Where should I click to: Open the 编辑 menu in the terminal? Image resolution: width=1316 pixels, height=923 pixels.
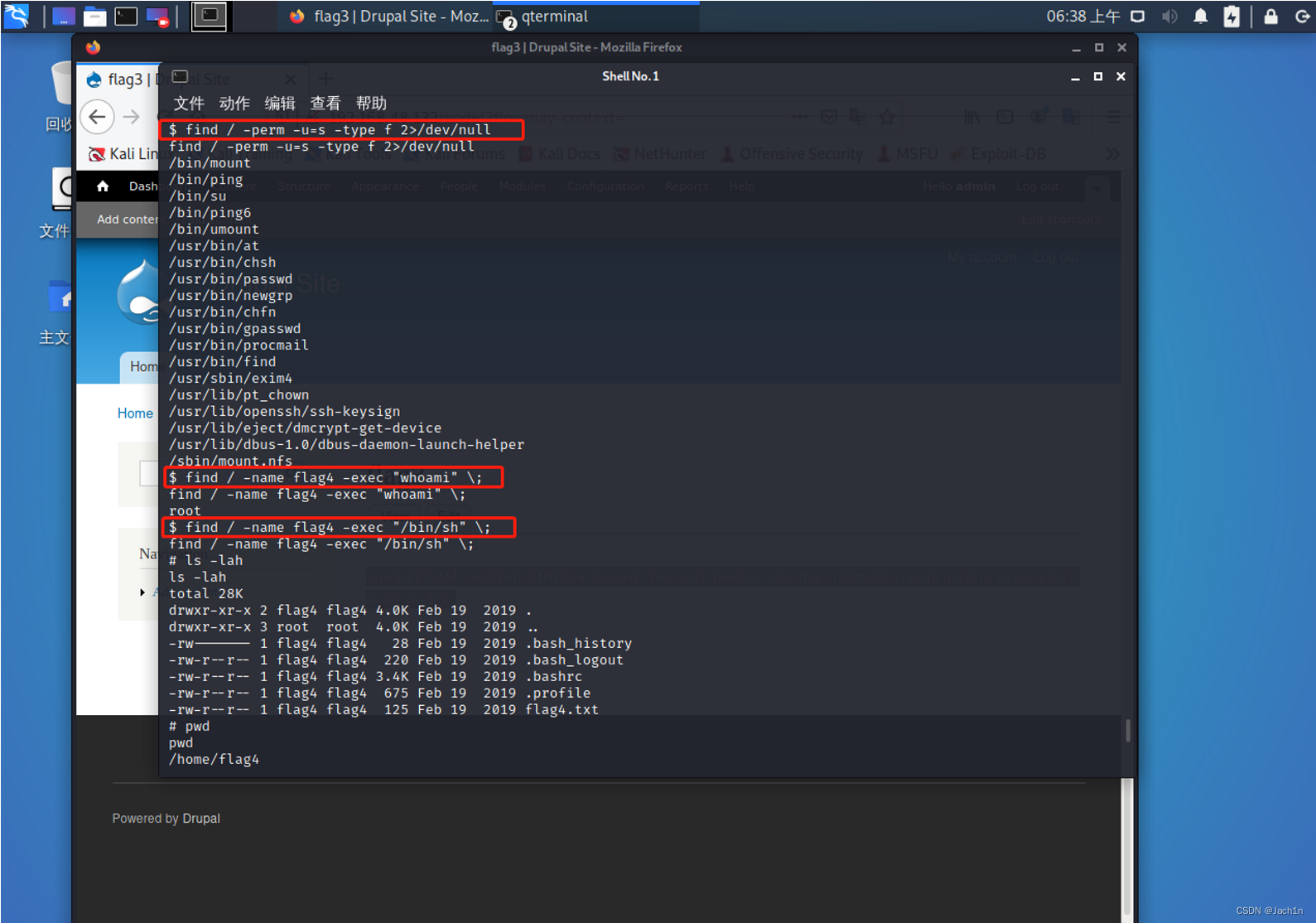pos(280,104)
